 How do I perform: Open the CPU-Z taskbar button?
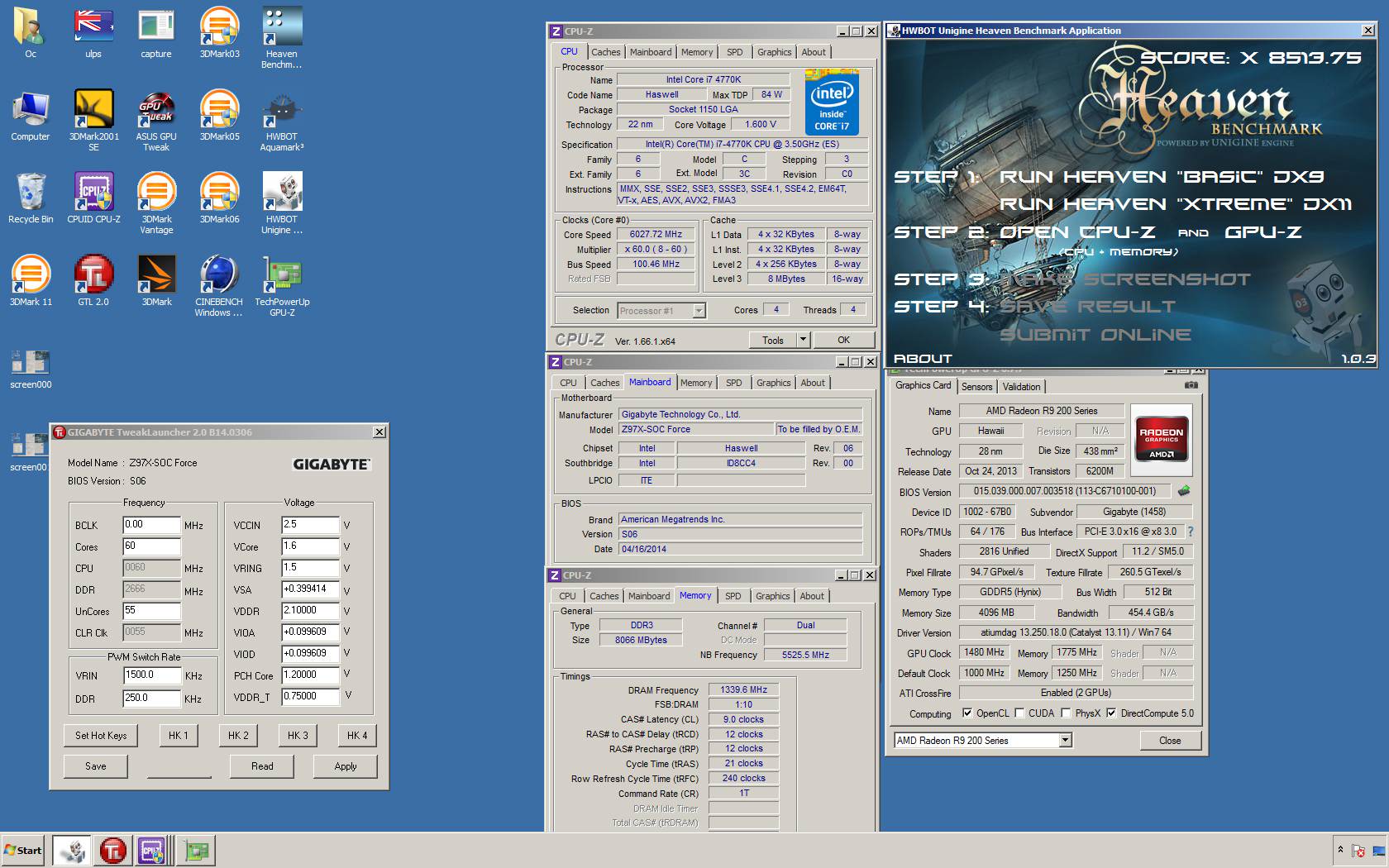click(154, 850)
